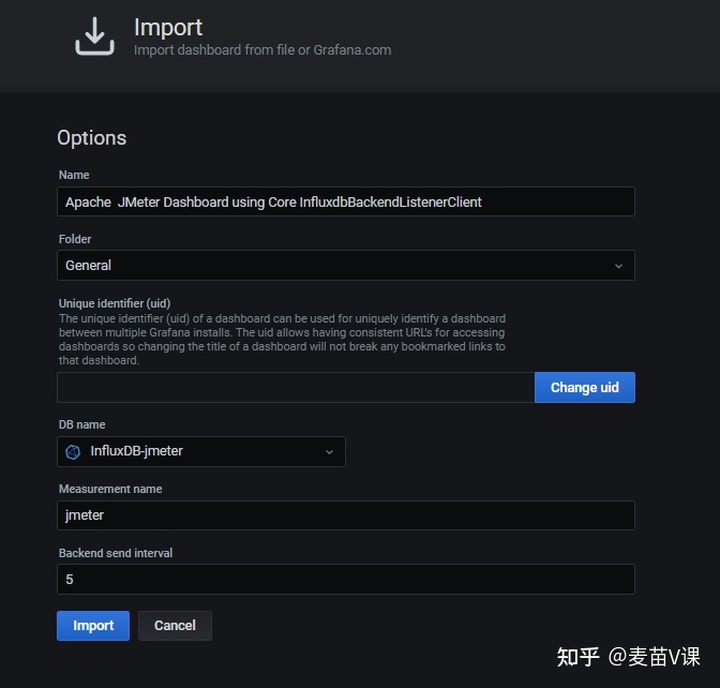
Task: Click the uid description paragraph text
Action: pos(282,339)
